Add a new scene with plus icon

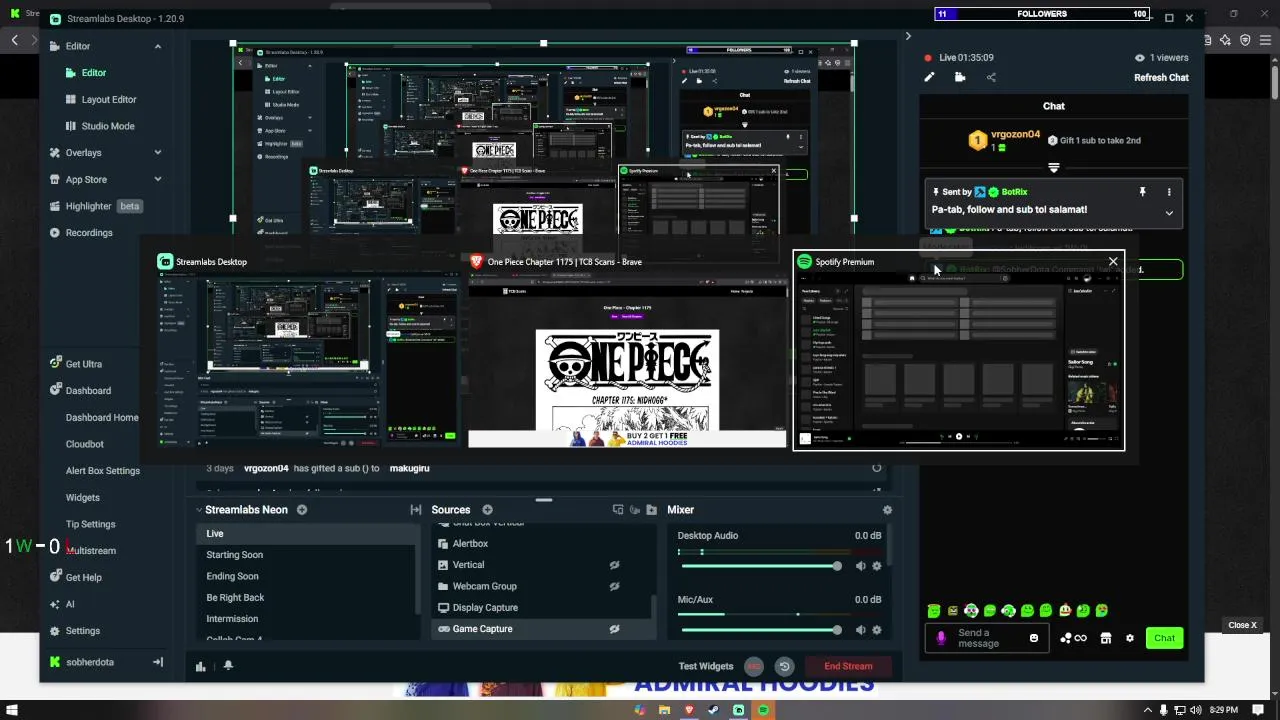302,510
